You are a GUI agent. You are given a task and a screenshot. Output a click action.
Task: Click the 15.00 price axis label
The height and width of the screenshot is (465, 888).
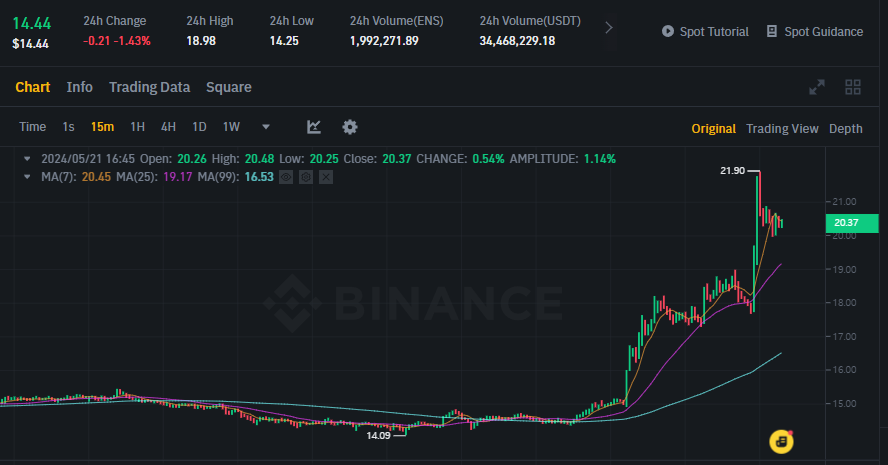tap(844, 404)
